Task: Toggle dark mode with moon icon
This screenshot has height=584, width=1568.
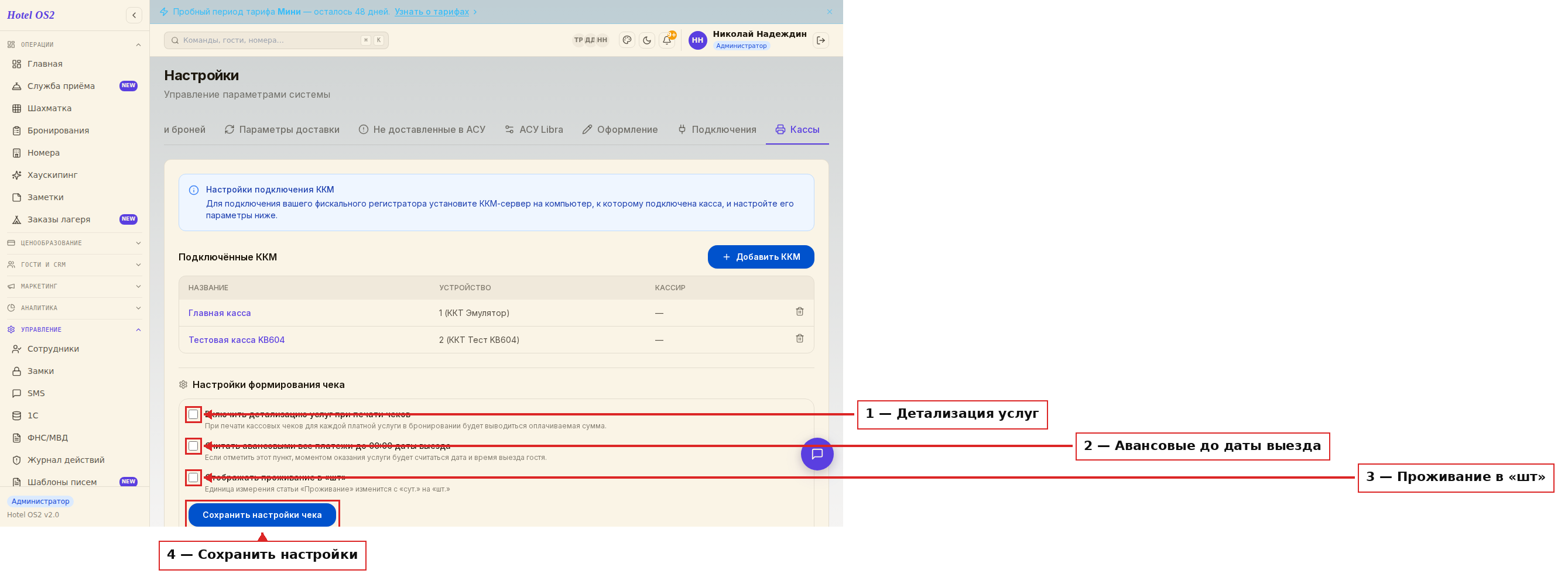Action: (x=647, y=40)
